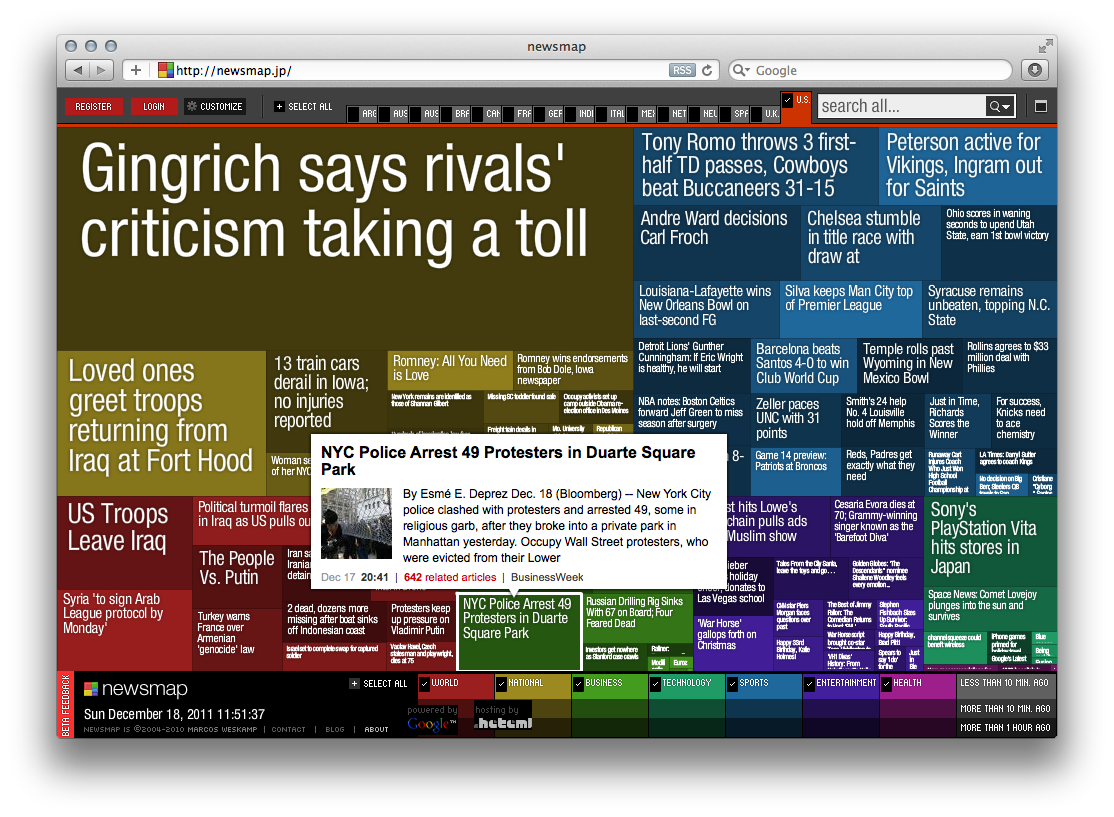Click the Safari reload page icon
The image size is (1114, 817).
coord(708,70)
